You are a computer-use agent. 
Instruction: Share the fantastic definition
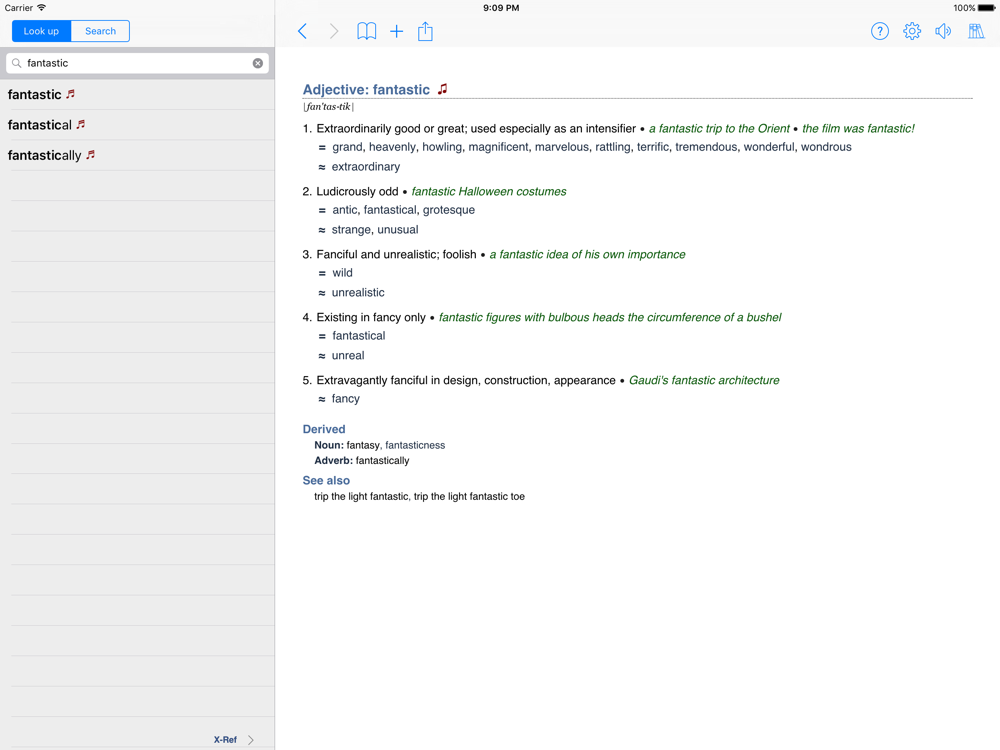coord(425,32)
